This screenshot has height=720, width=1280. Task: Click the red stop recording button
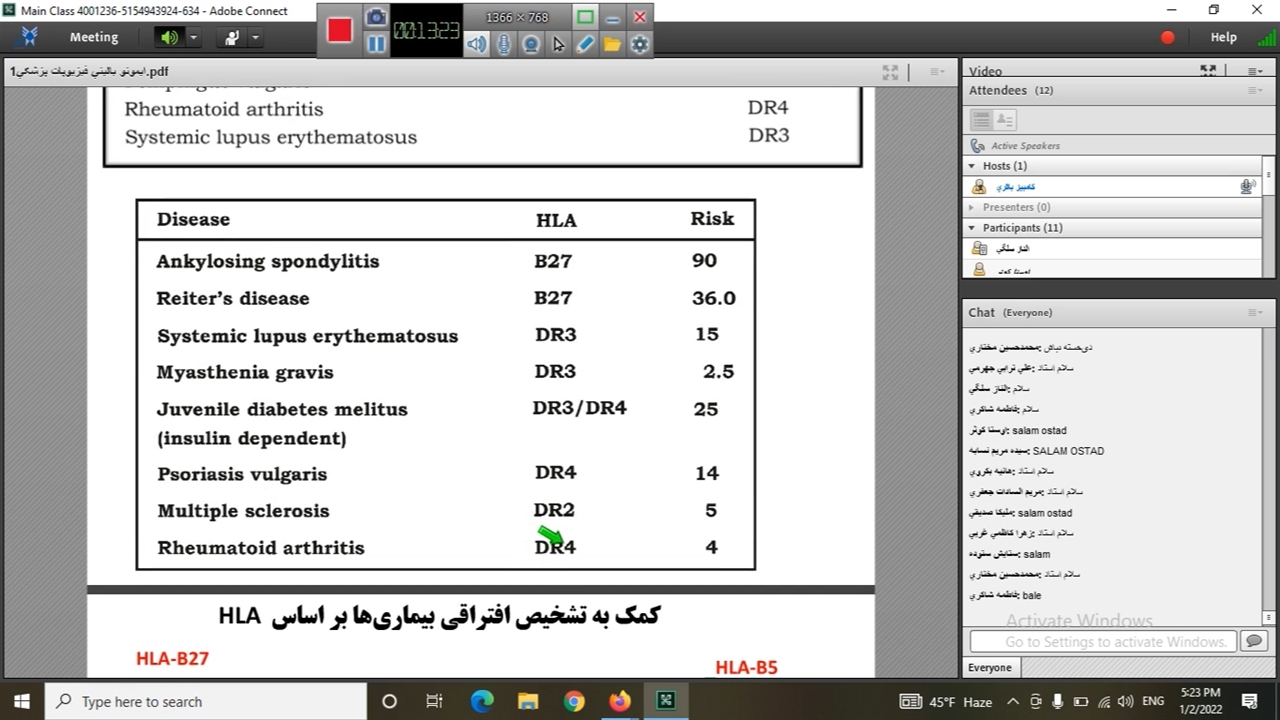tap(340, 31)
